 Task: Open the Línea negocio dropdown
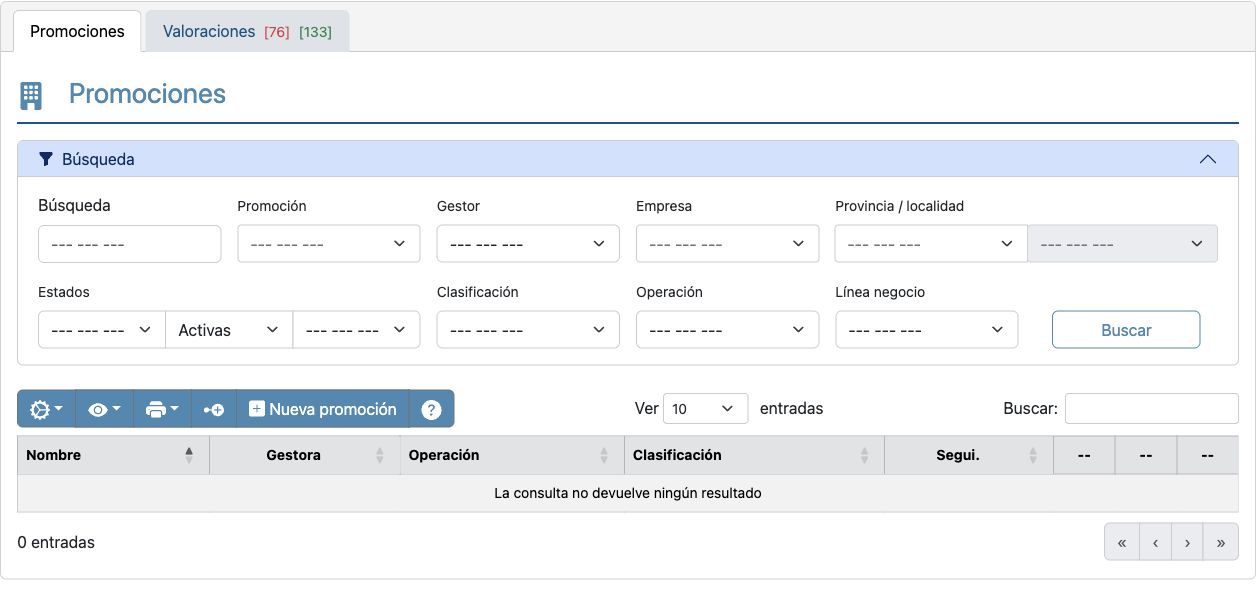tap(927, 330)
